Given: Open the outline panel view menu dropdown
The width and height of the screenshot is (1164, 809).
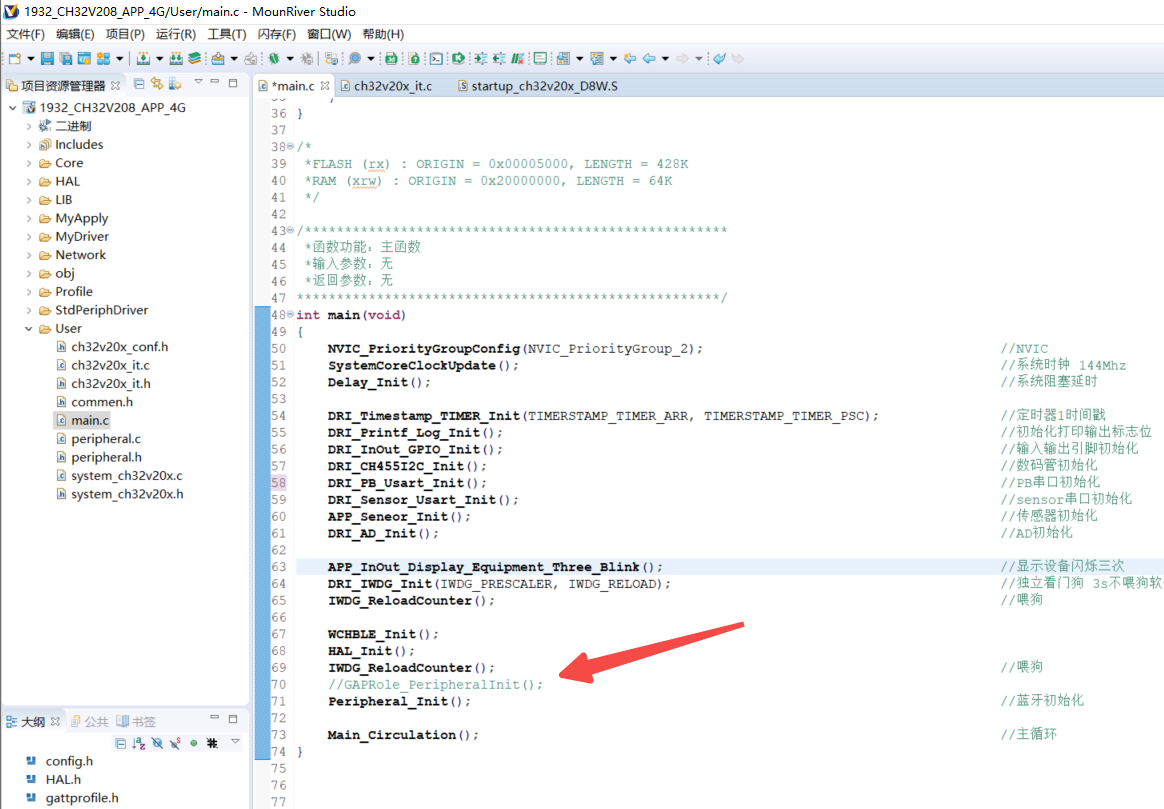Looking at the screenshot, I should click(x=236, y=743).
